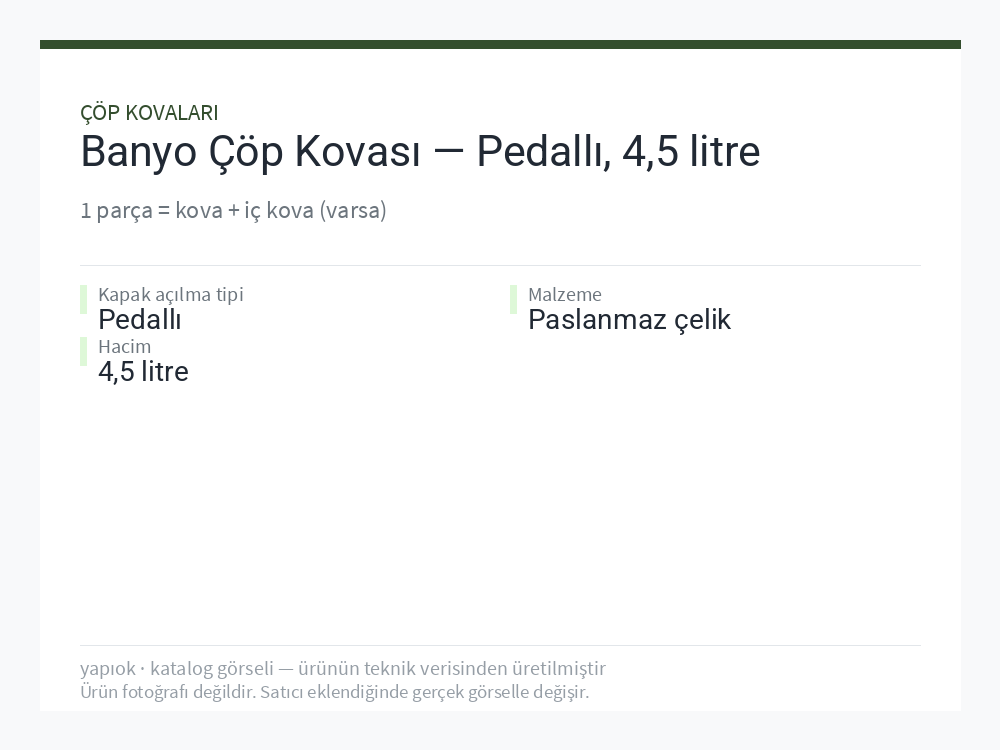Click '4,5 litre' in the product title
1000x750 pixels.
(x=691, y=152)
